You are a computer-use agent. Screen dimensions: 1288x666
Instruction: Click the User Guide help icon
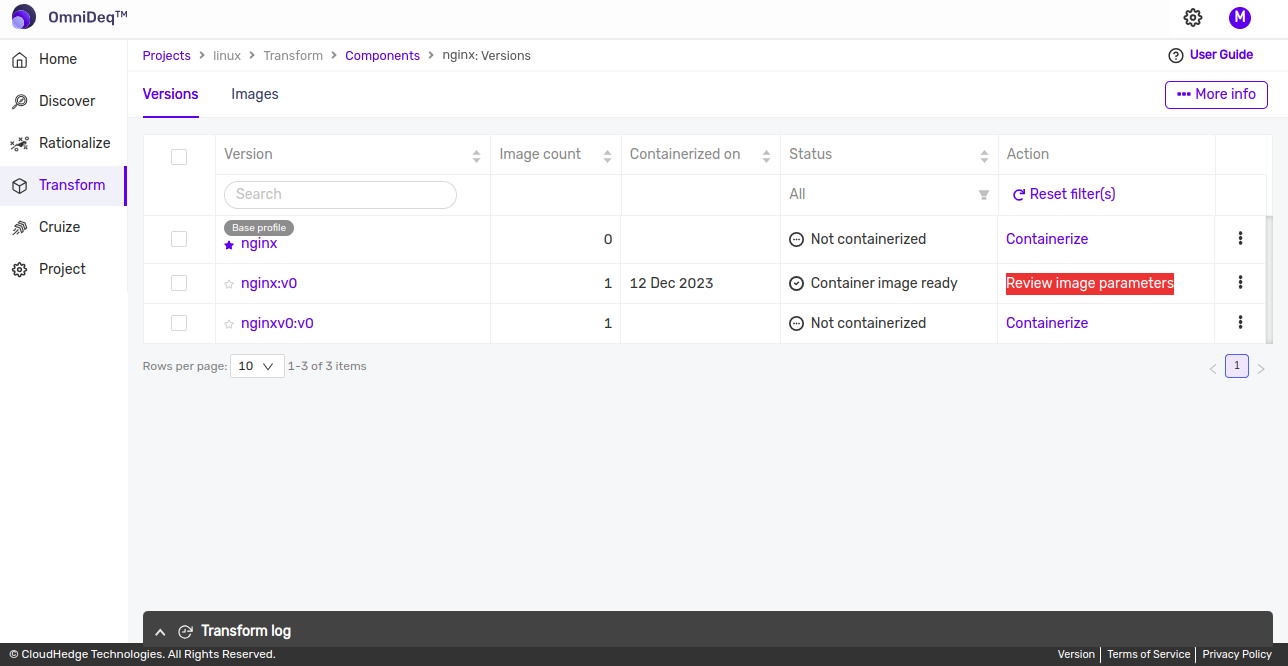(1176, 55)
